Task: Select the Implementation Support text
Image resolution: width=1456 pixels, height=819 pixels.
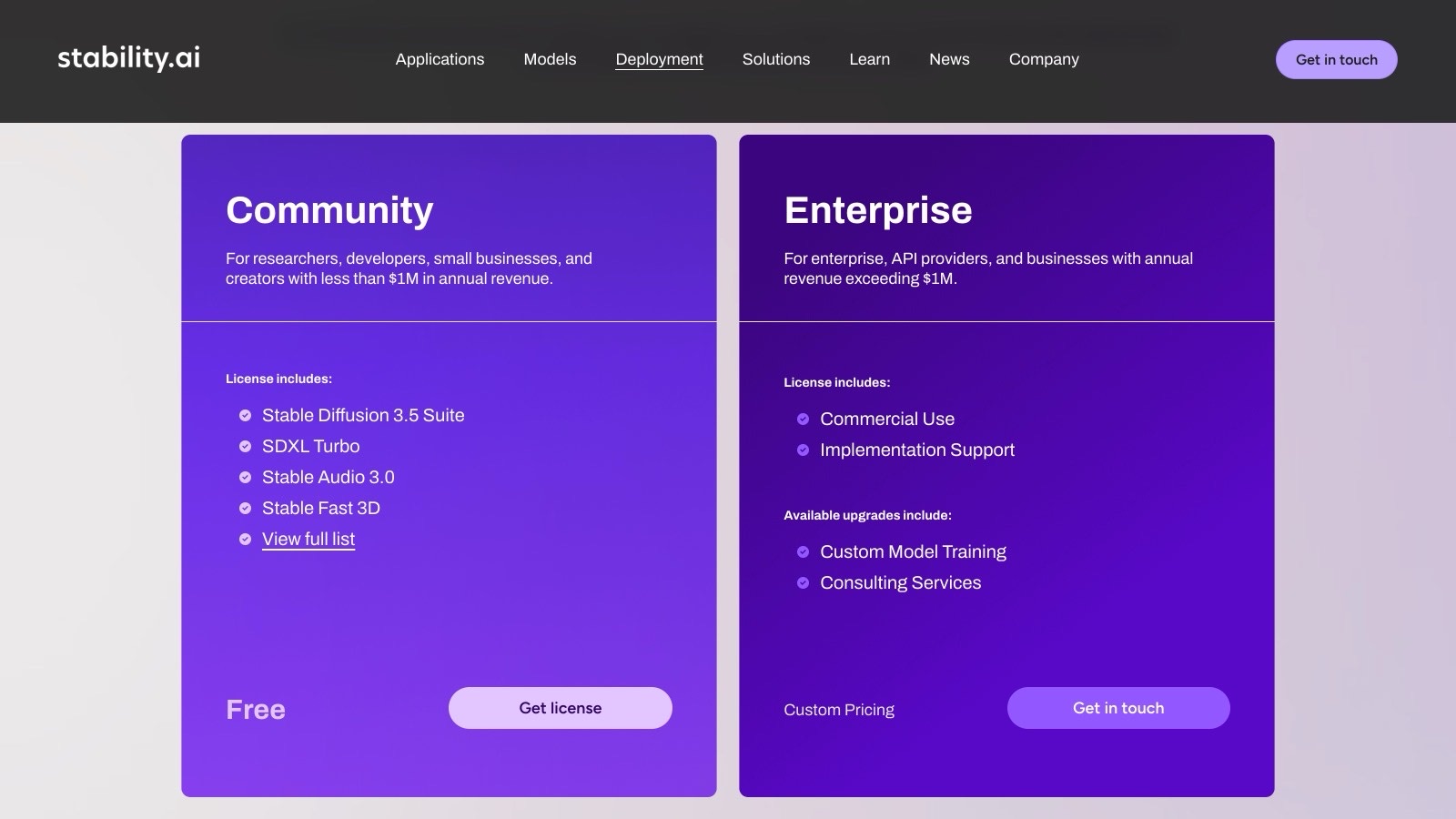Action: (917, 450)
